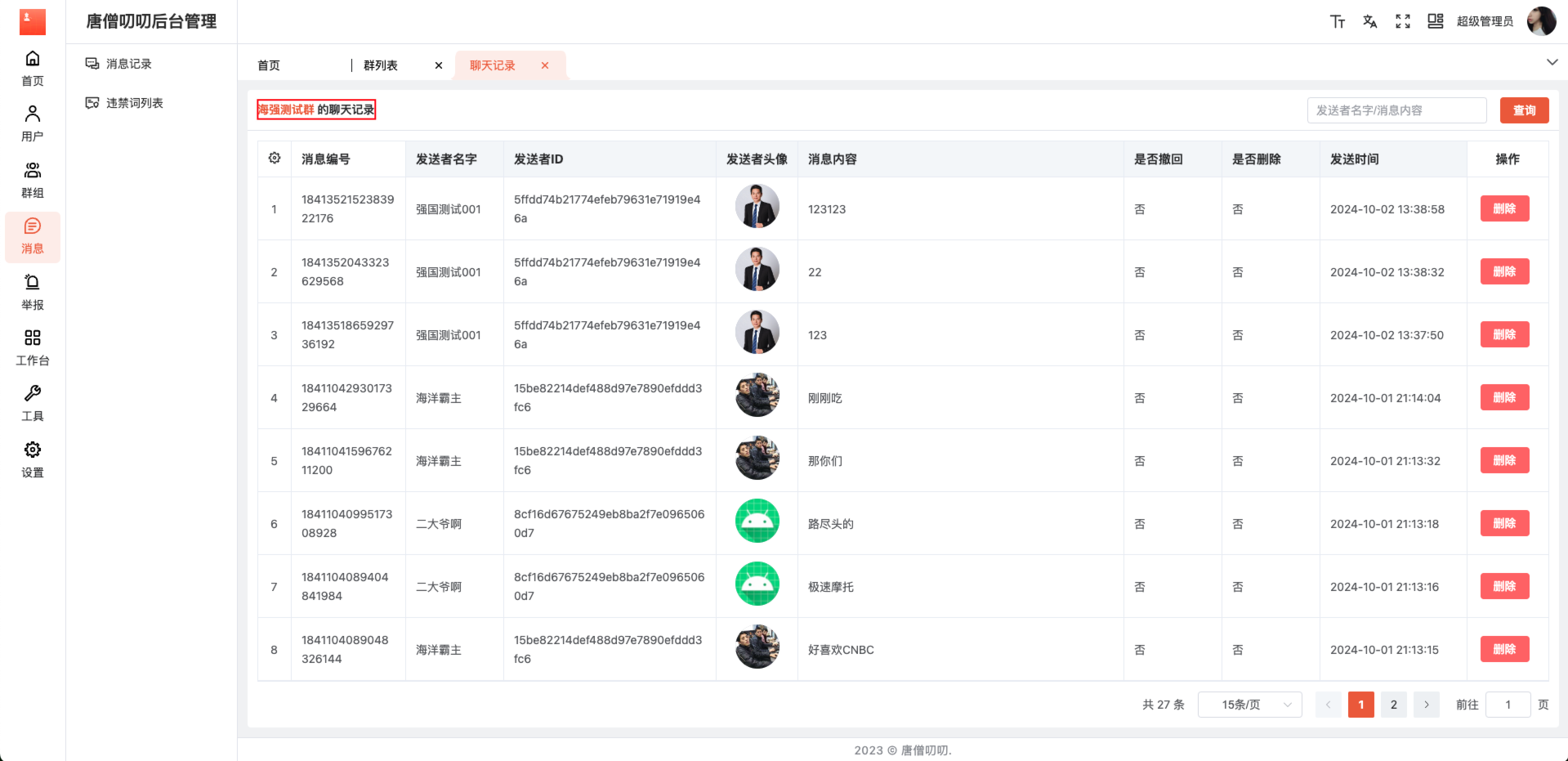Switch language via translation icon
The image size is (1568, 761).
click(x=1369, y=21)
